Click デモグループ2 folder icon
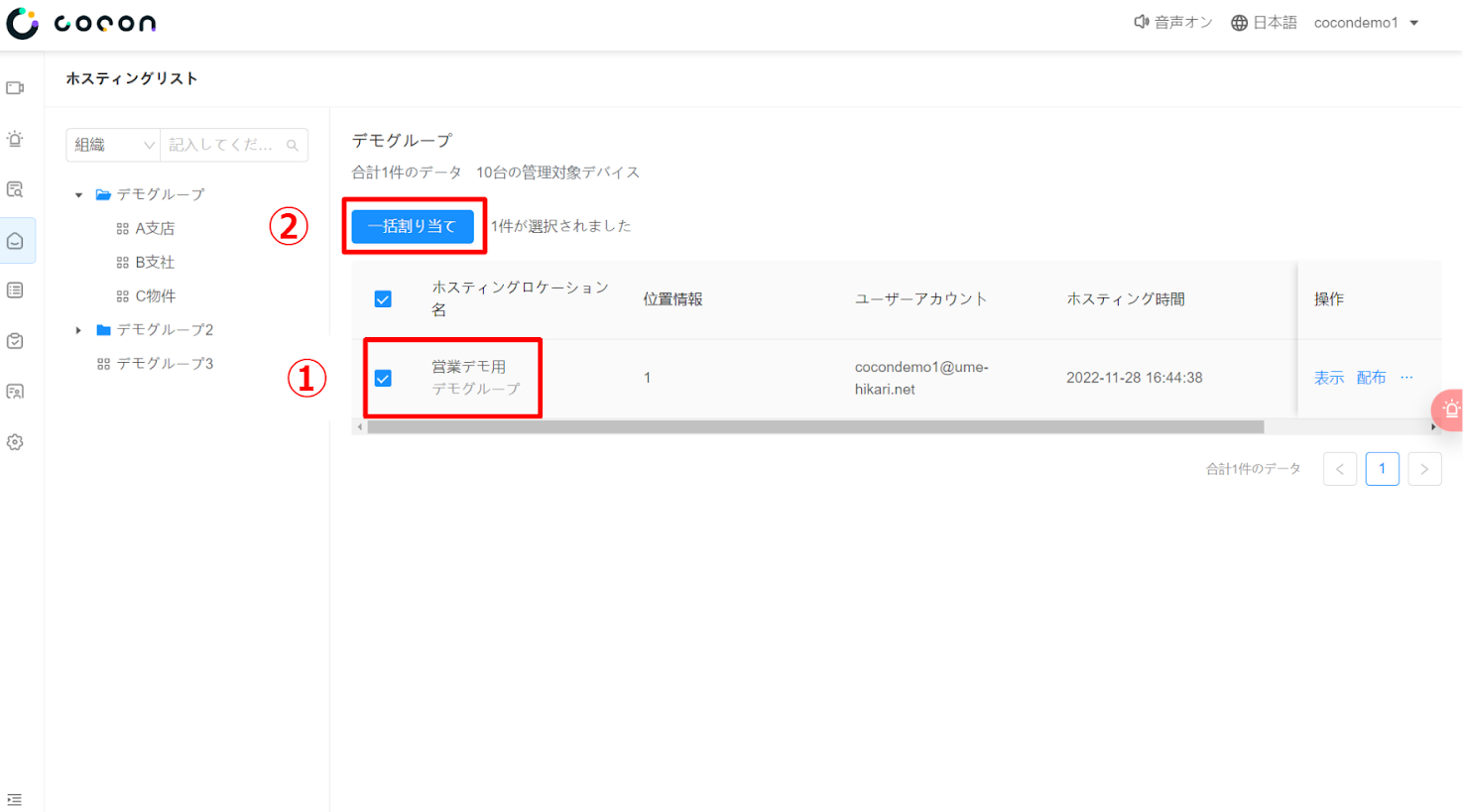Viewport: 1463px width, 812px height. 103,330
